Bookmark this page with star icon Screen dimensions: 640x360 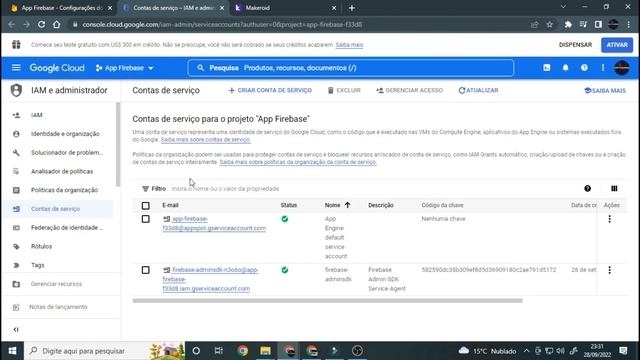click(x=549, y=24)
